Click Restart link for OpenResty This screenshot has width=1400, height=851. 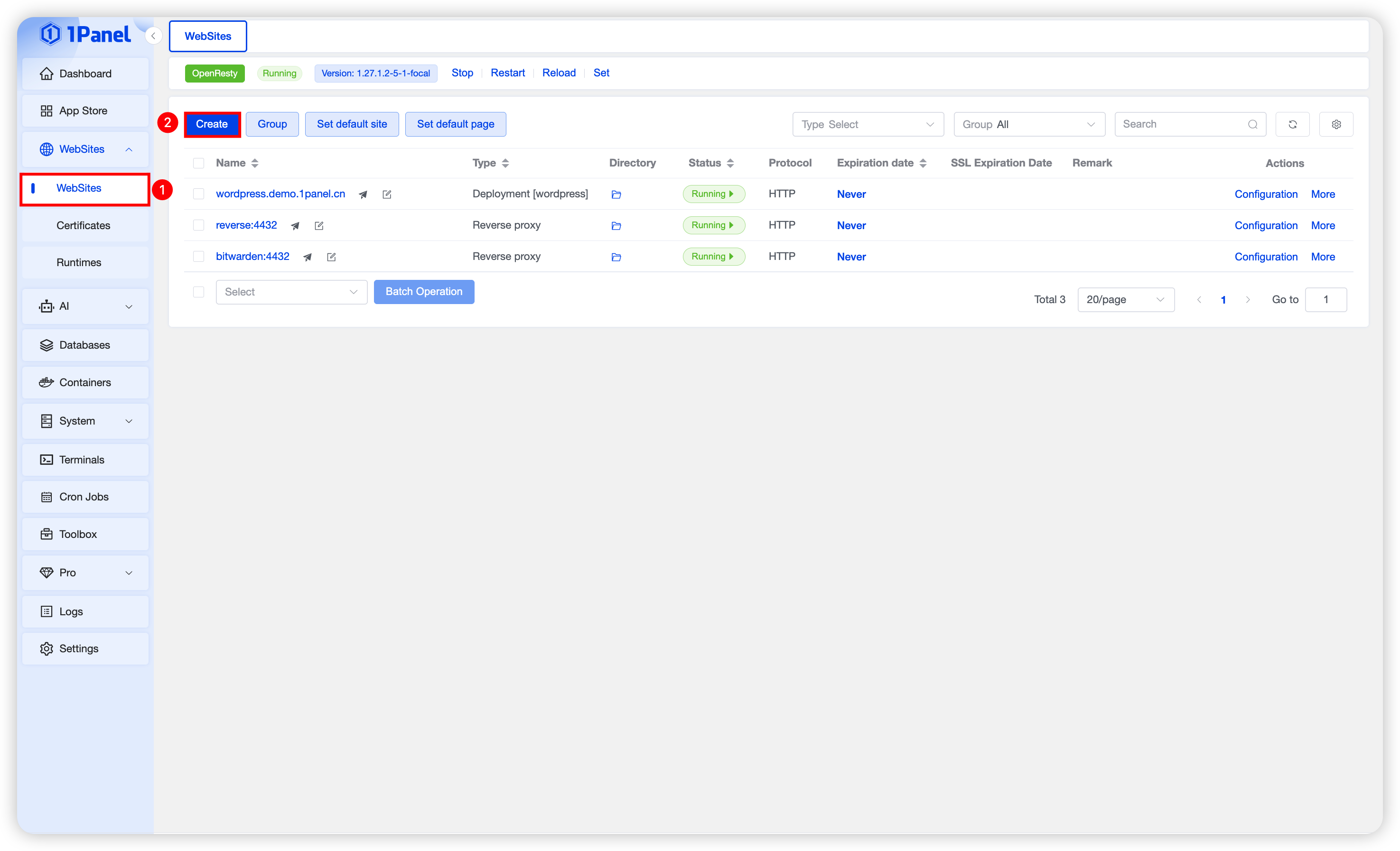pyautogui.click(x=507, y=73)
